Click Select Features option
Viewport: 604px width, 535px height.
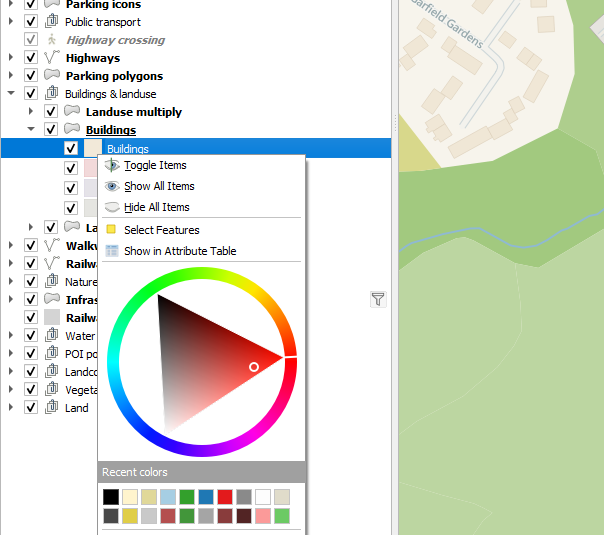pos(161,230)
